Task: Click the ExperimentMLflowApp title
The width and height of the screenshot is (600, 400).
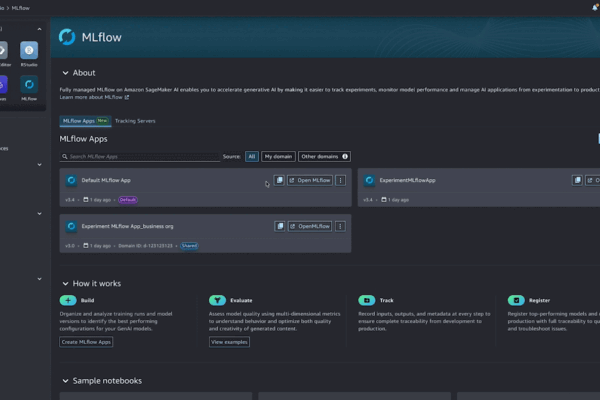Action: pos(408,180)
